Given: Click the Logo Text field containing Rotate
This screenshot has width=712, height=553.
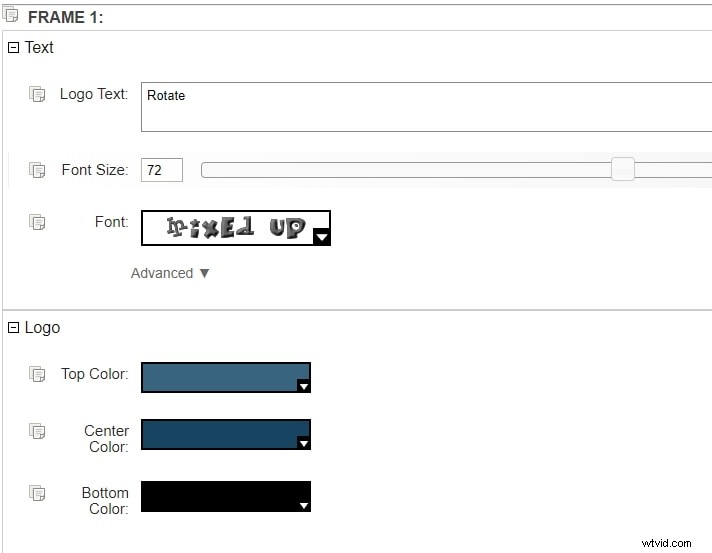Looking at the screenshot, I should coord(426,107).
